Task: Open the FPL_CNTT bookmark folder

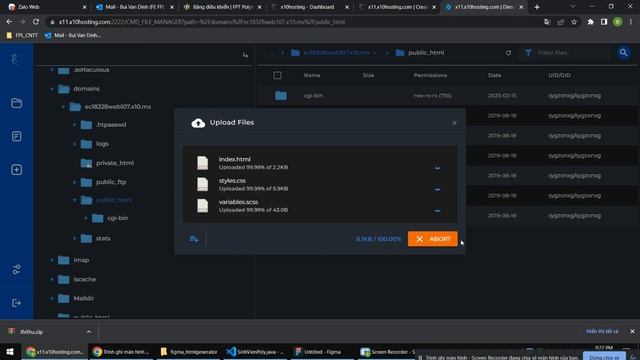Action: [x=22, y=36]
